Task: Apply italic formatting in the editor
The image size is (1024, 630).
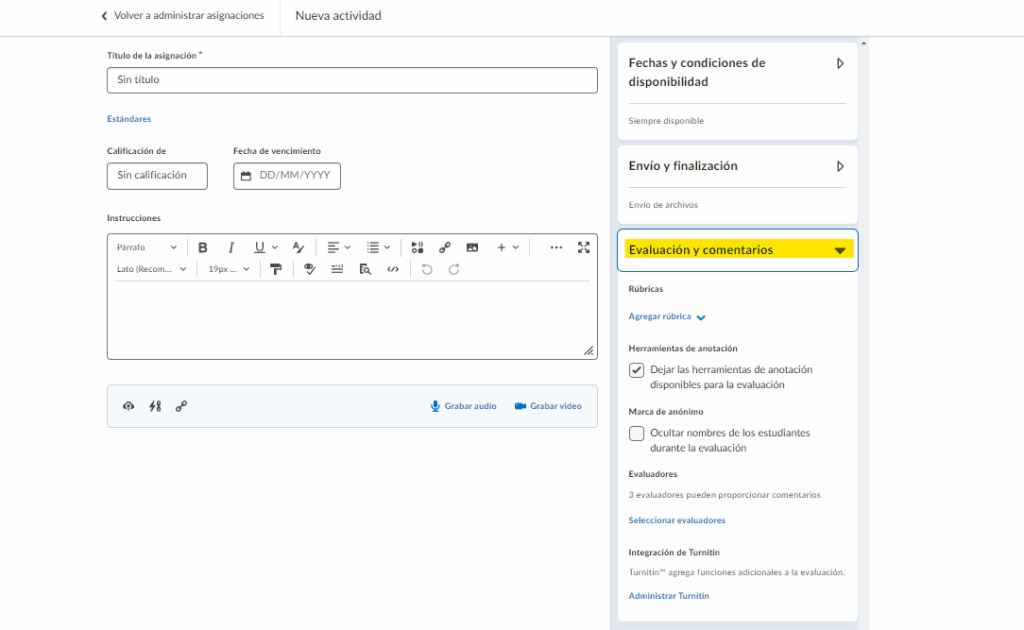Action: click(231, 247)
